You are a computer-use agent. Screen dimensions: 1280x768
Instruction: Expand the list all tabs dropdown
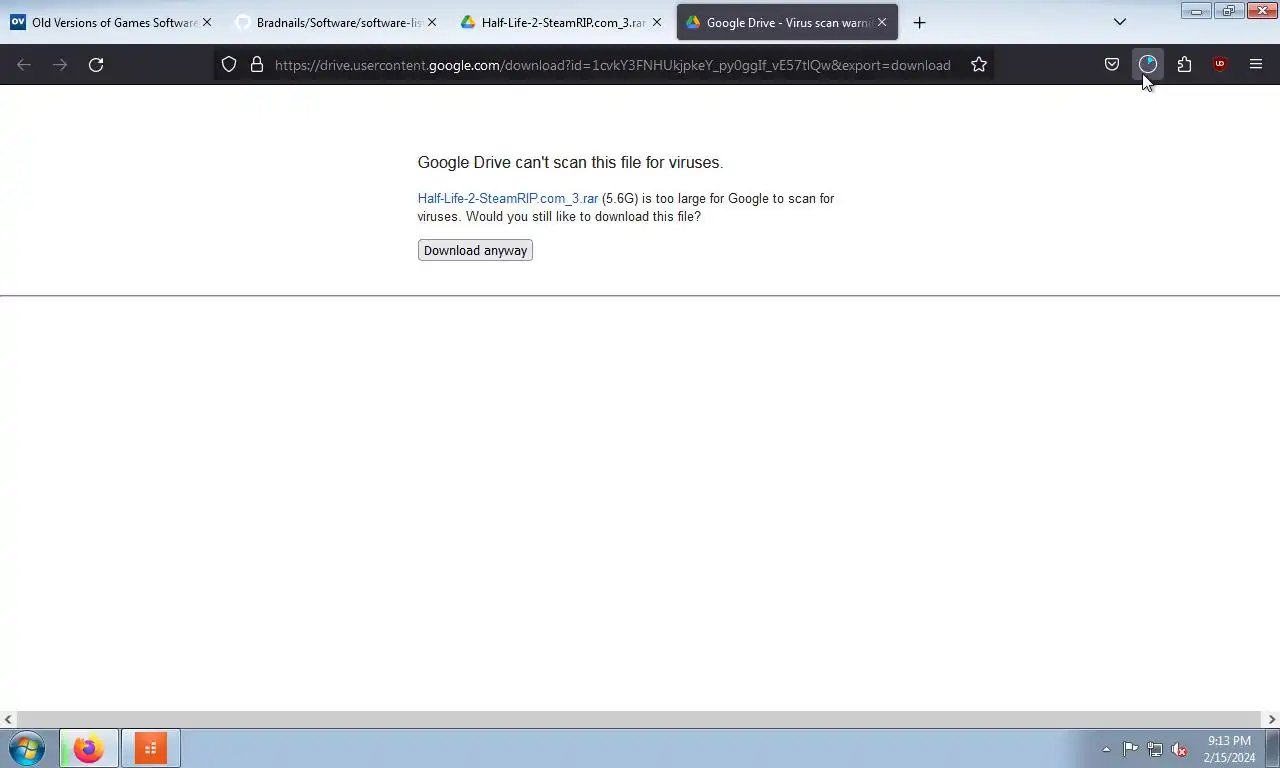(x=1120, y=22)
